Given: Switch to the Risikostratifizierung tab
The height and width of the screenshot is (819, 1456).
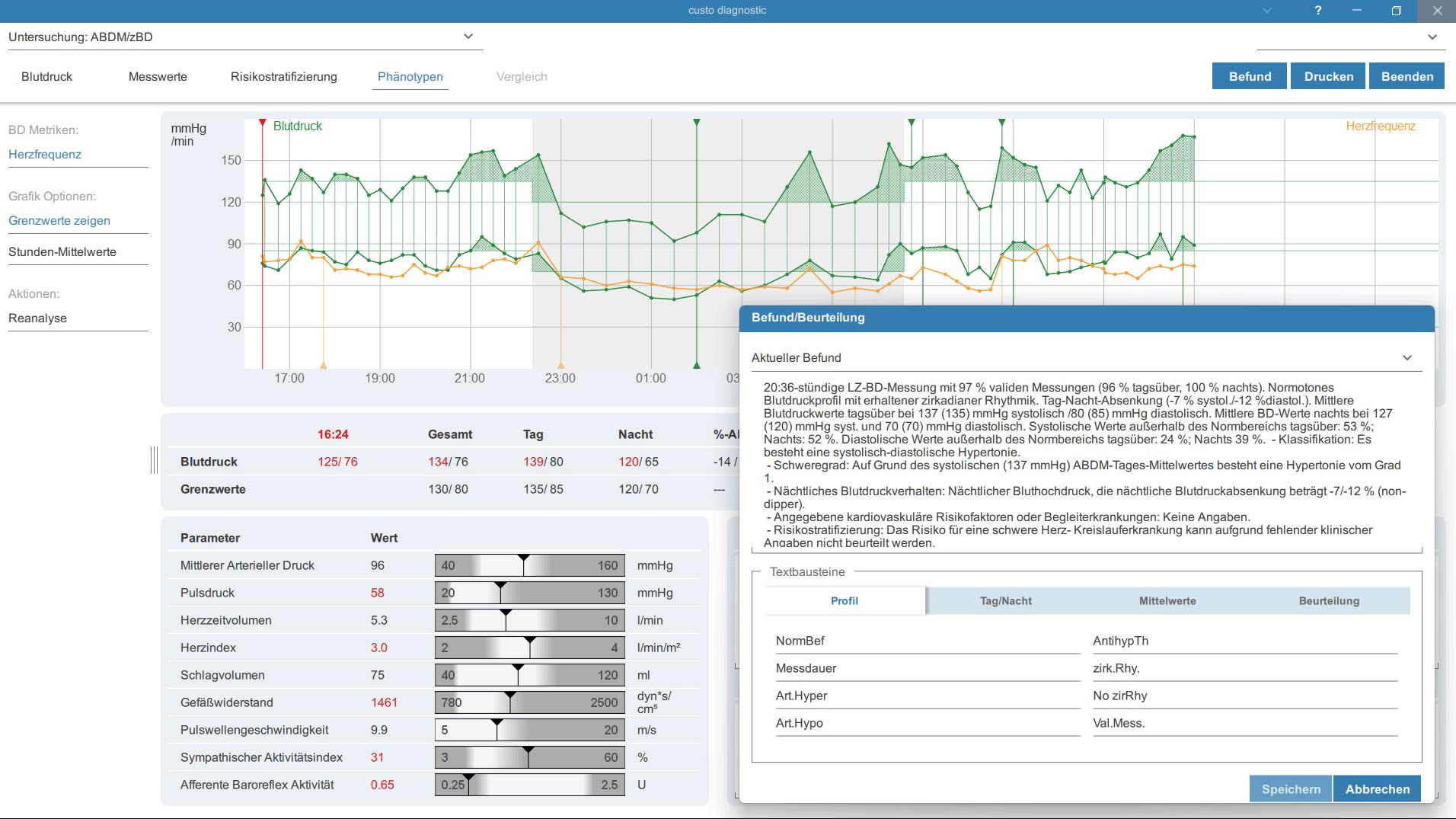Looking at the screenshot, I should pyautogui.click(x=284, y=77).
